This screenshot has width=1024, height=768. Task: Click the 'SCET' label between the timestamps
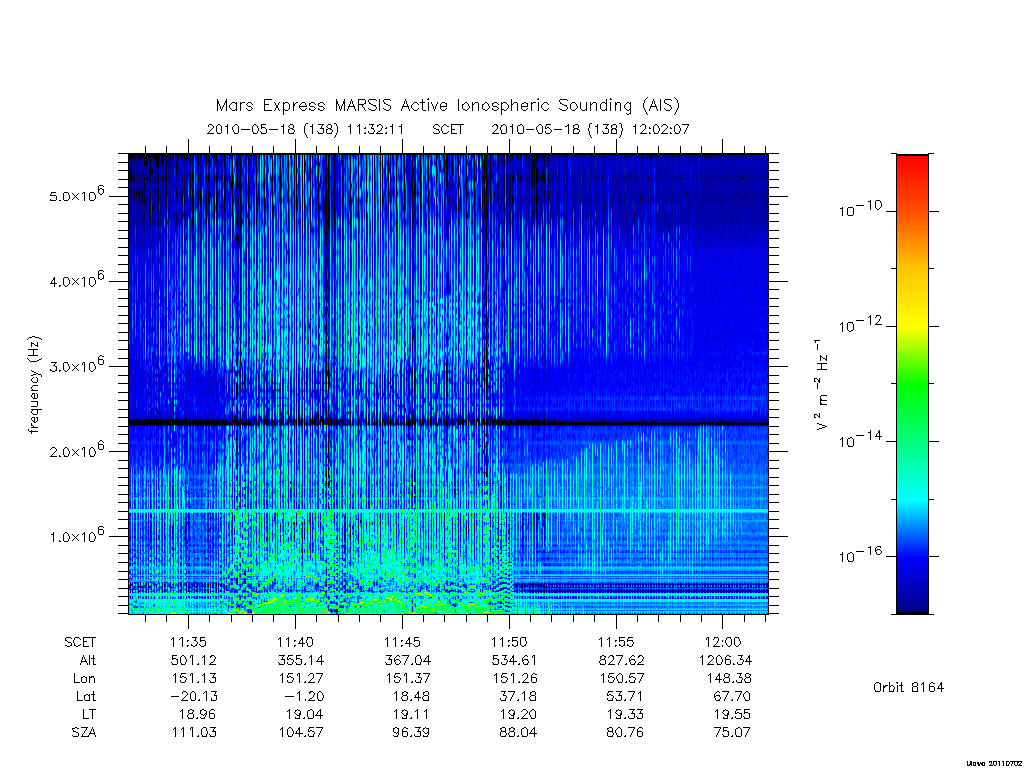click(x=448, y=129)
